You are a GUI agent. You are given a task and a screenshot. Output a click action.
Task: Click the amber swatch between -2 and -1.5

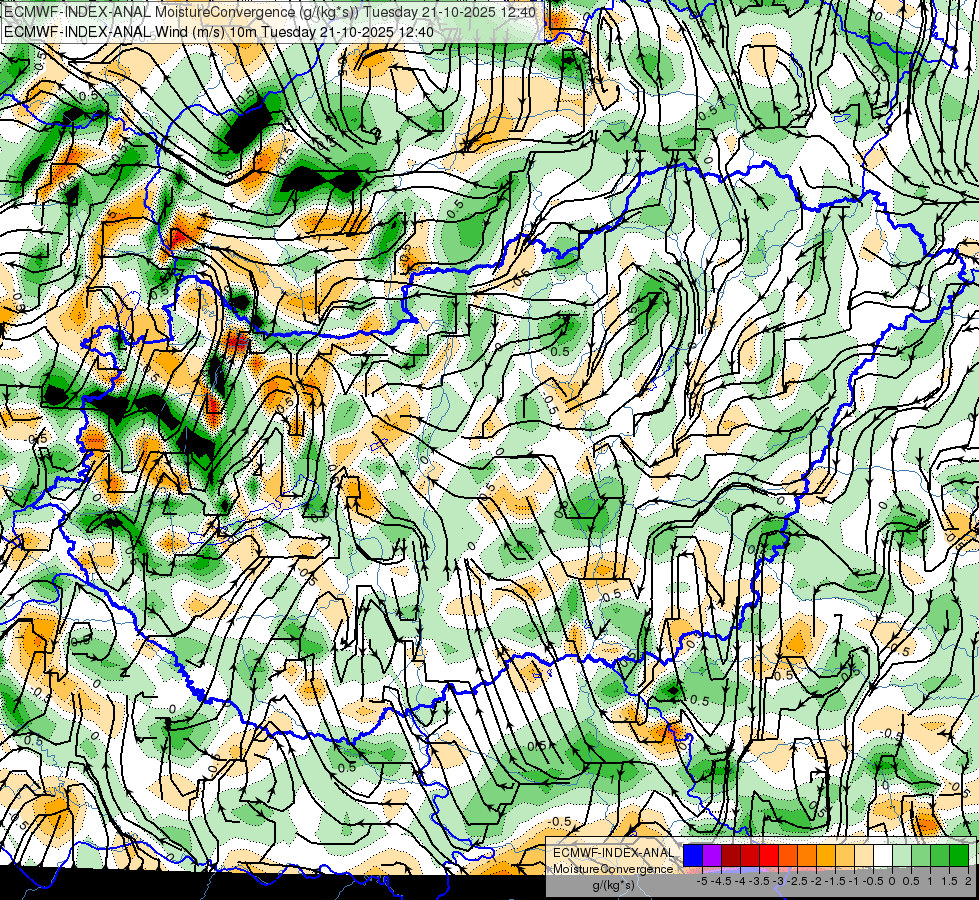coord(826,855)
